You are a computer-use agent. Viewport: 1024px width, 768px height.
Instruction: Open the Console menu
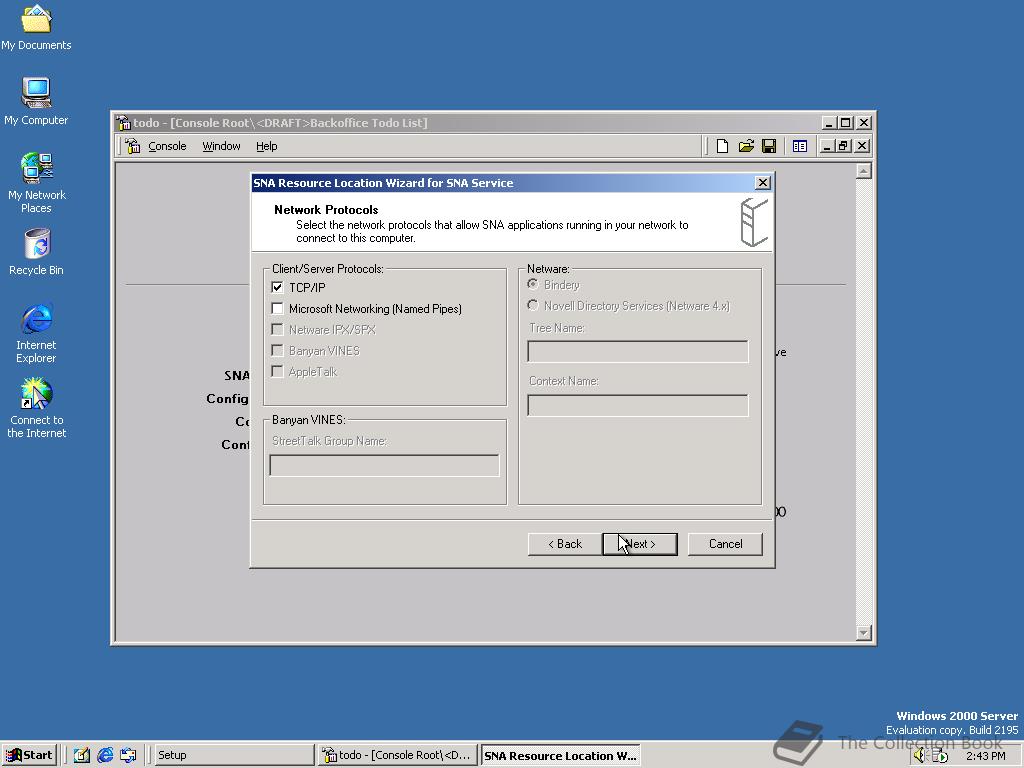[x=167, y=146]
